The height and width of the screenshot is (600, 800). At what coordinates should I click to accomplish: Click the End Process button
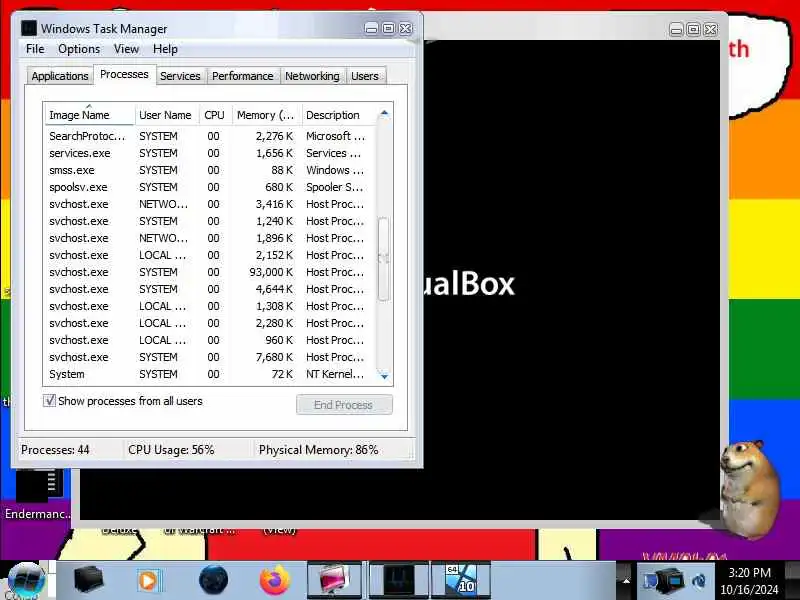point(344,405)
